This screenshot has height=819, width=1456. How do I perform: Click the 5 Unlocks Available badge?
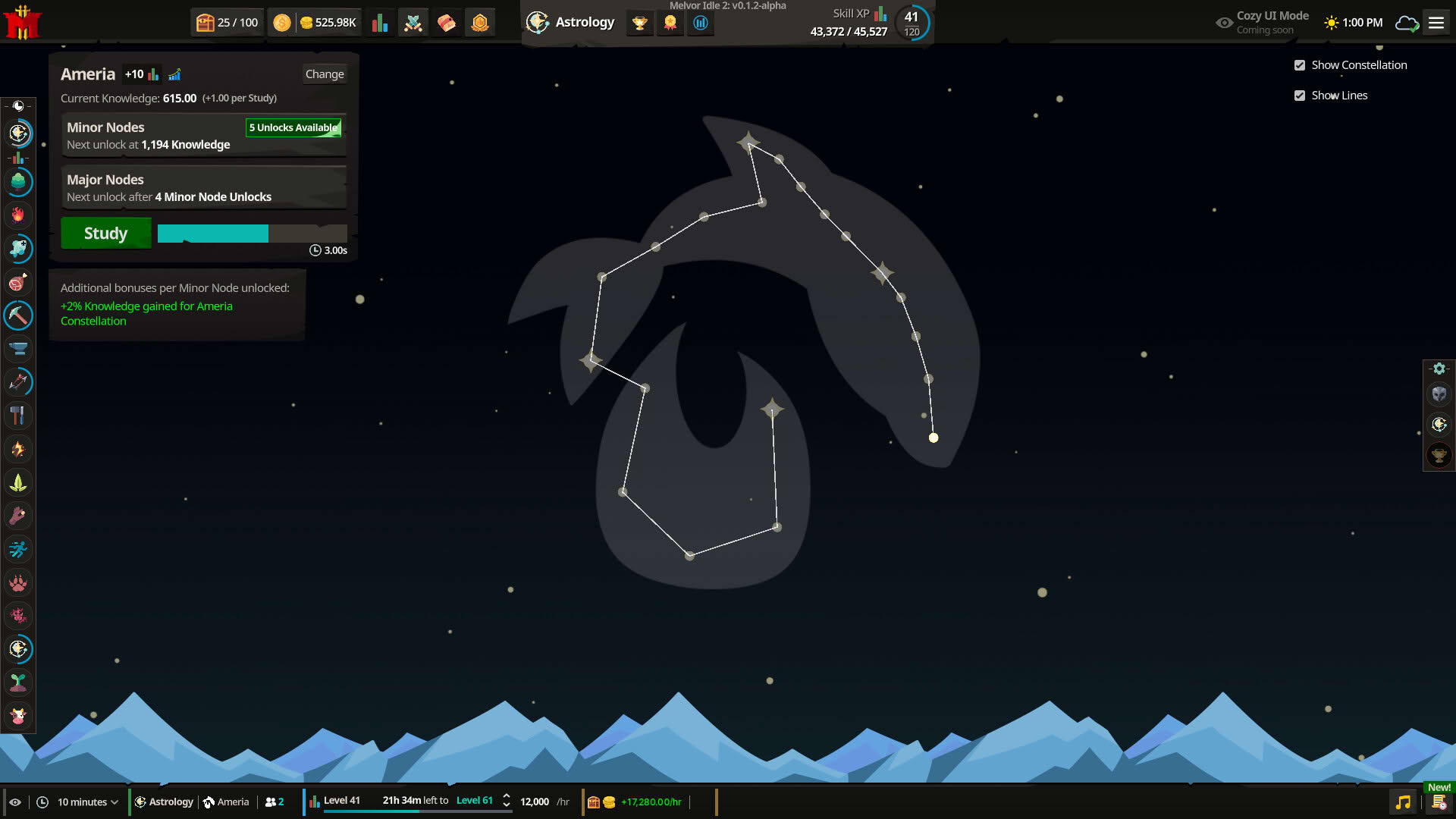pyautogui.click(x=293, y=127)
